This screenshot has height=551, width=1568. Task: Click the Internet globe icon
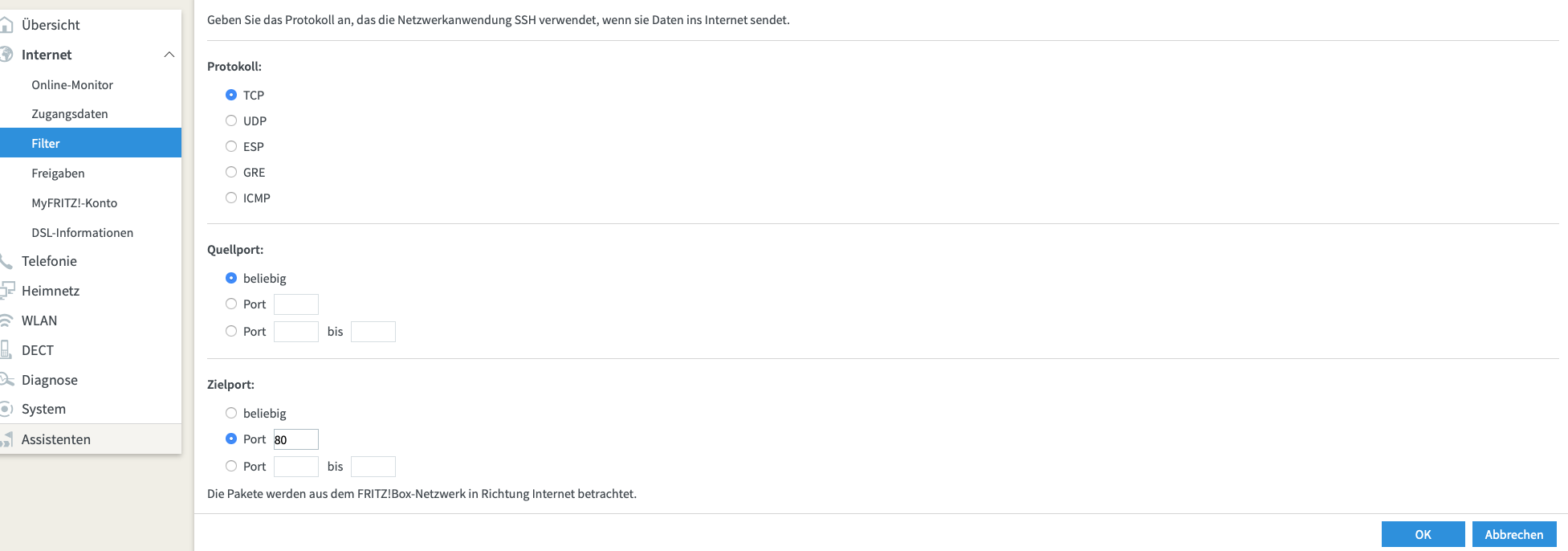[6, 55]
